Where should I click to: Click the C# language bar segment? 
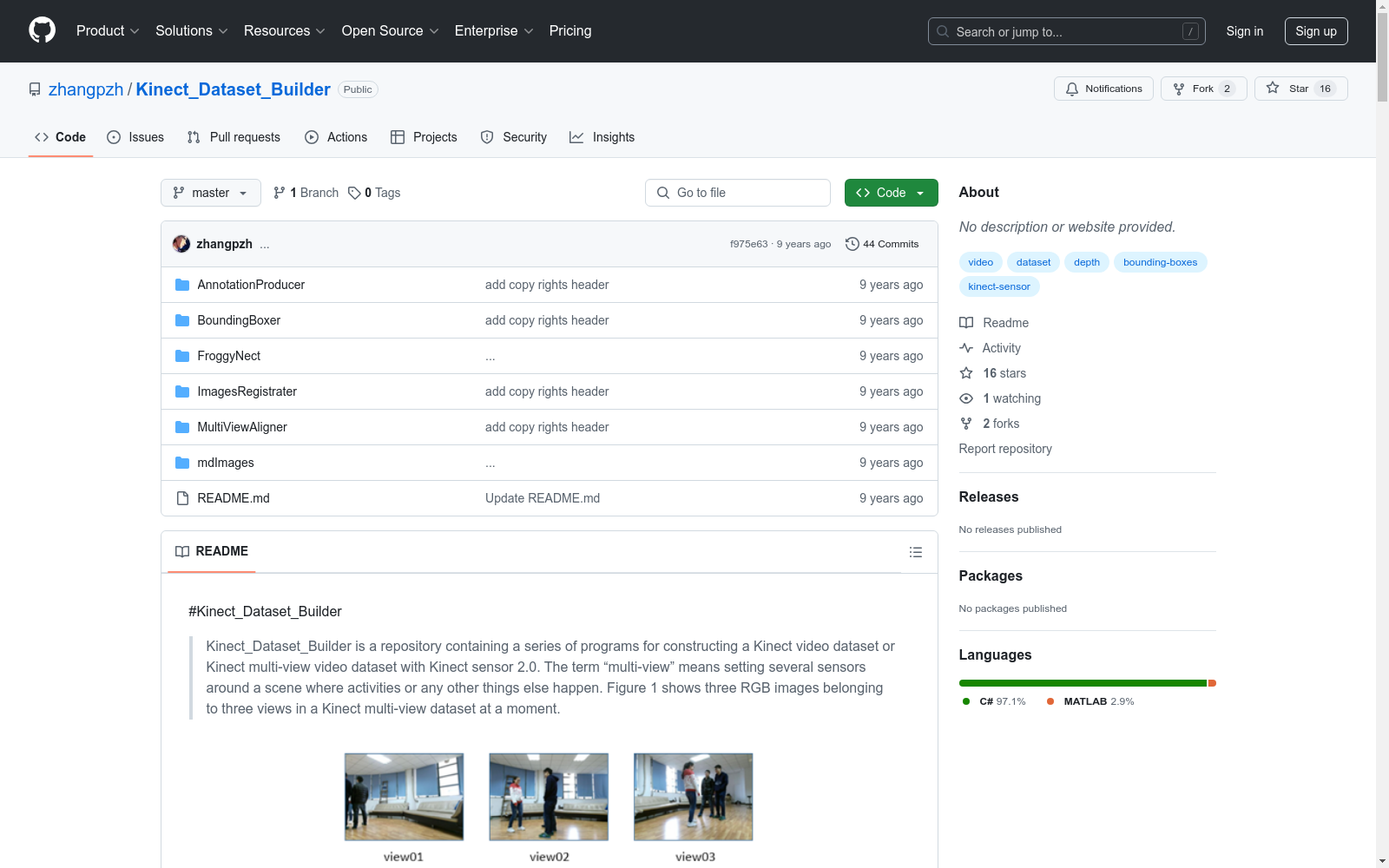coord(1083,683)
